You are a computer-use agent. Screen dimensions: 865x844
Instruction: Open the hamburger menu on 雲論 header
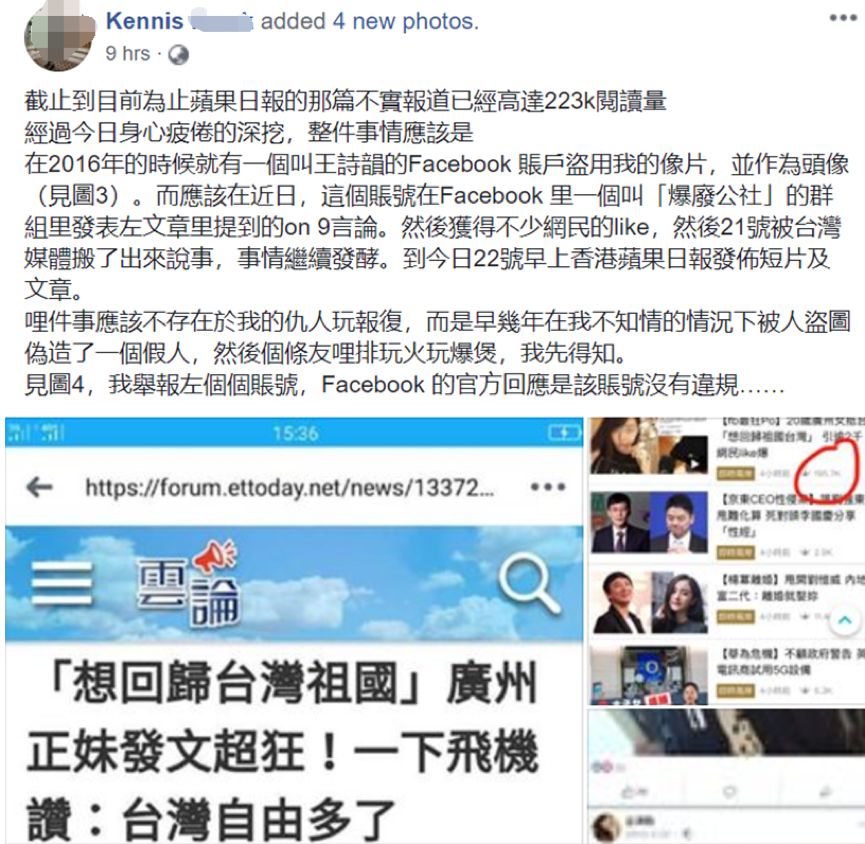click(61, 583)
